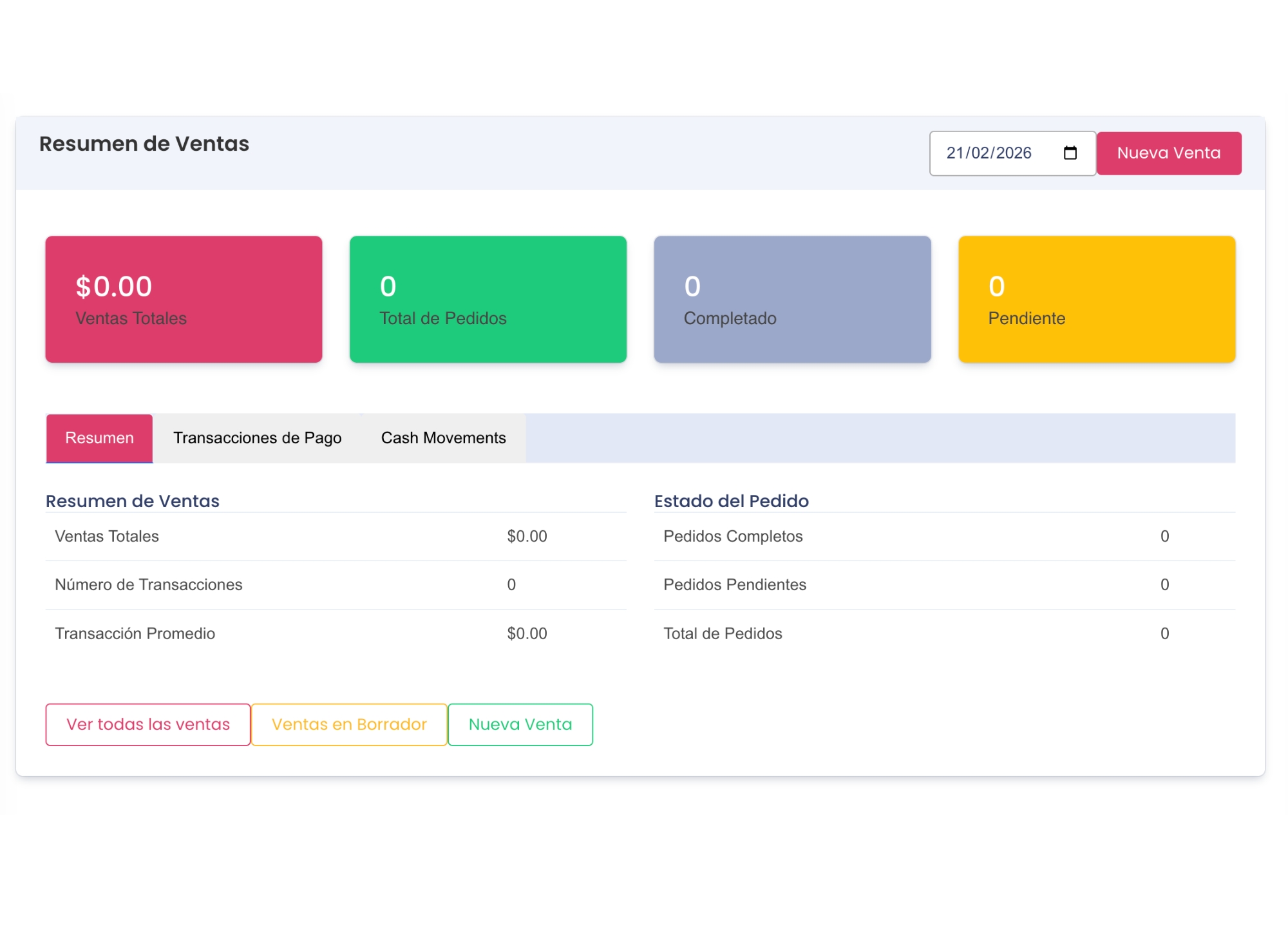Click the date input field 21/02/2026

(989, 153)
